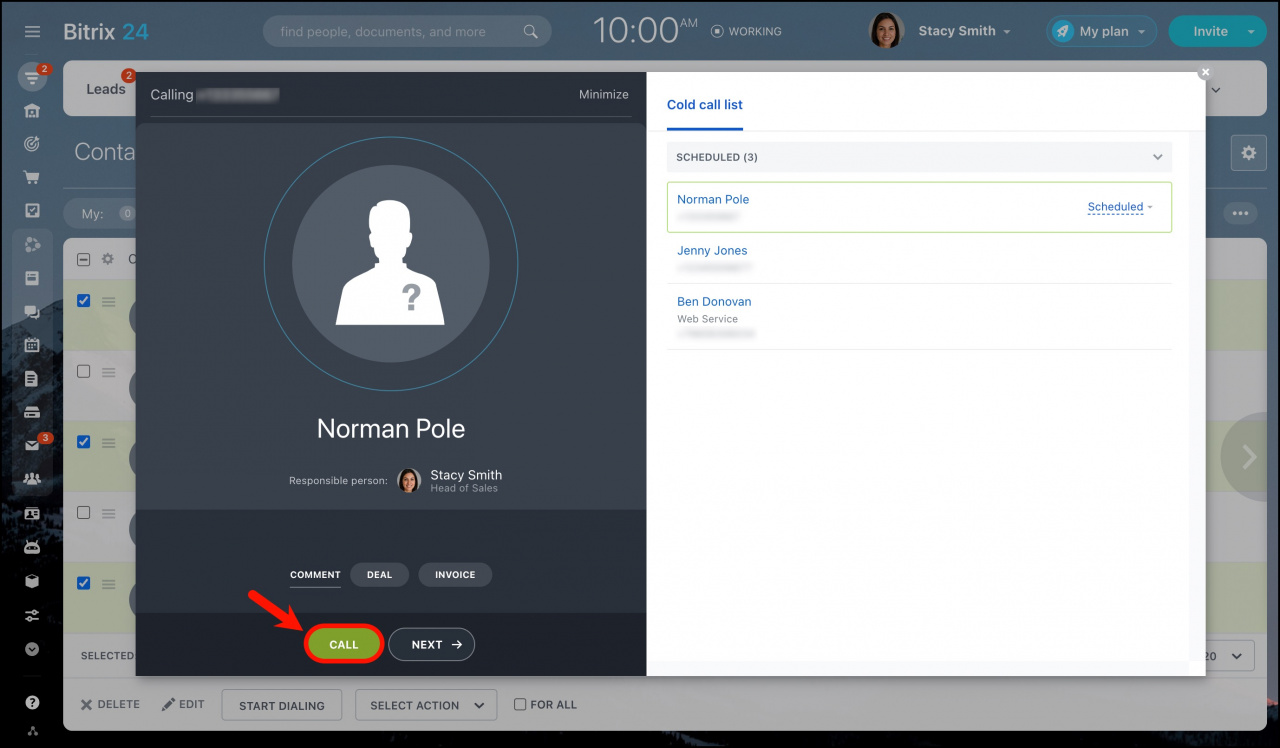This screenshot has width=1280, height=748.
Task: Click the EDIT action
Action: (x=183, y=704)
